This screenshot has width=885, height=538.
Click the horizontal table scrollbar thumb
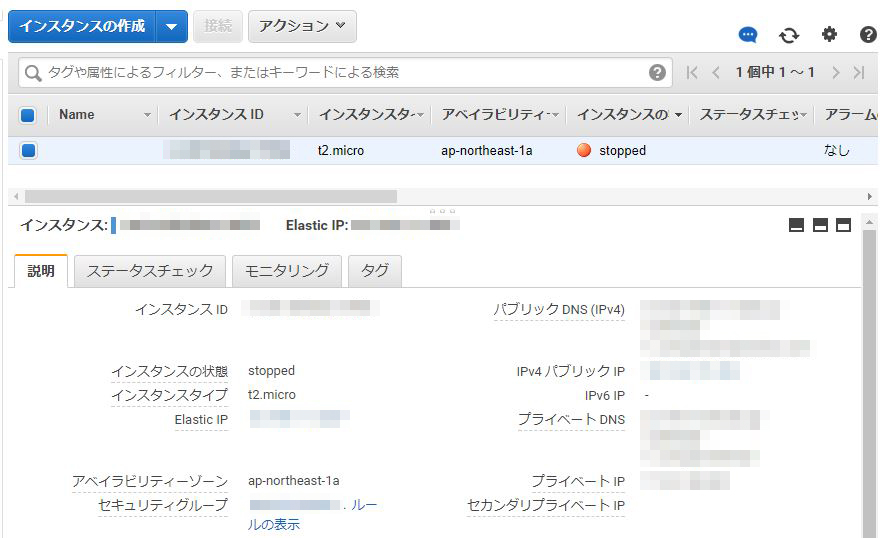click(211, 196)
